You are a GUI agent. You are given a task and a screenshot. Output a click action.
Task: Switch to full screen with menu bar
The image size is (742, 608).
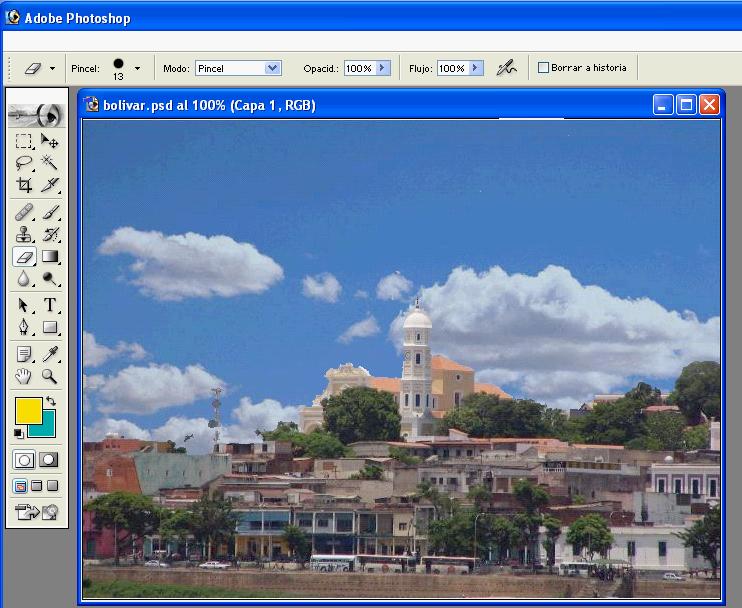coord(36,486)
